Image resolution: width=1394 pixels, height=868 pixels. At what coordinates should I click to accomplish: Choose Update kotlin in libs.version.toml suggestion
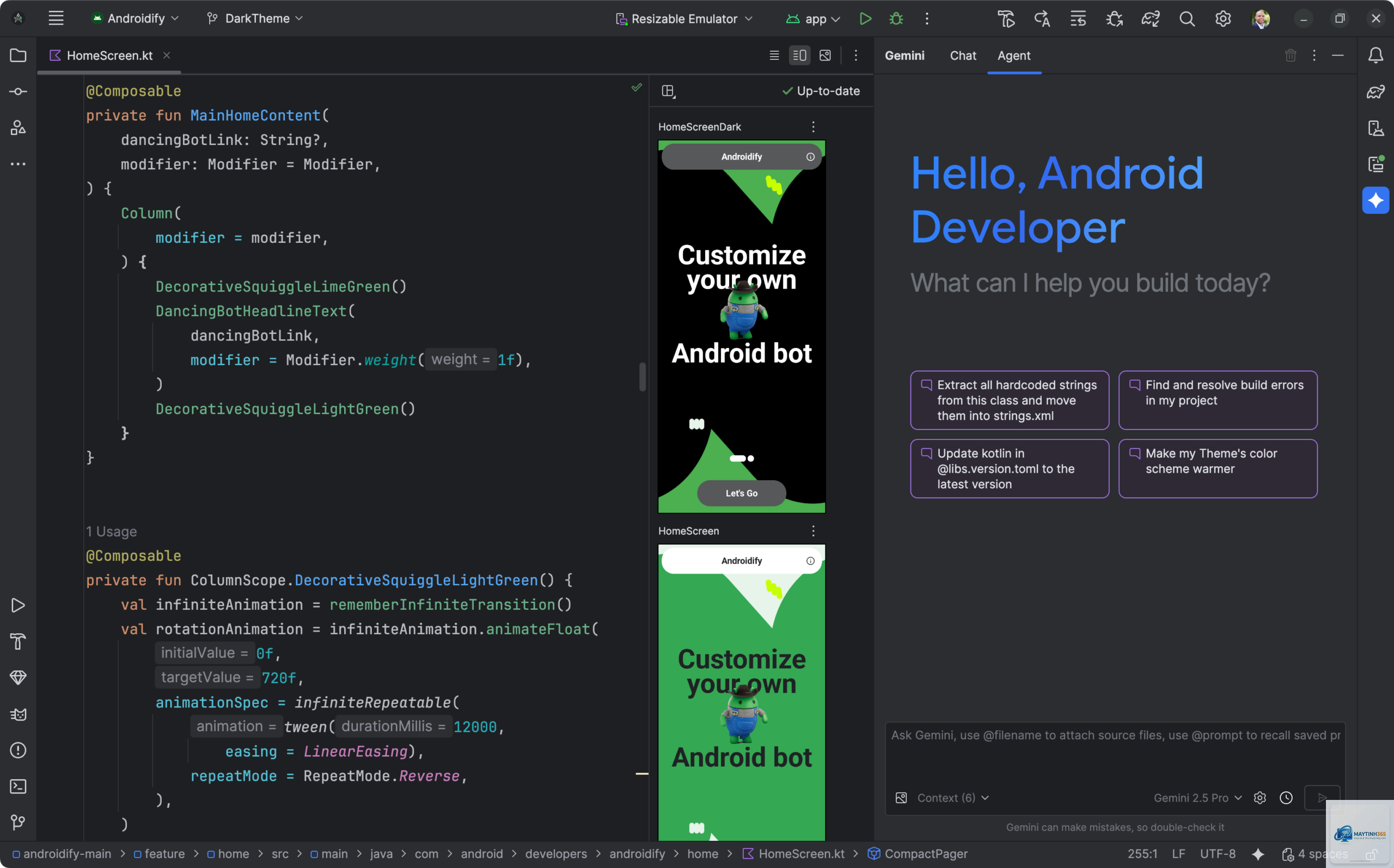1010,468
